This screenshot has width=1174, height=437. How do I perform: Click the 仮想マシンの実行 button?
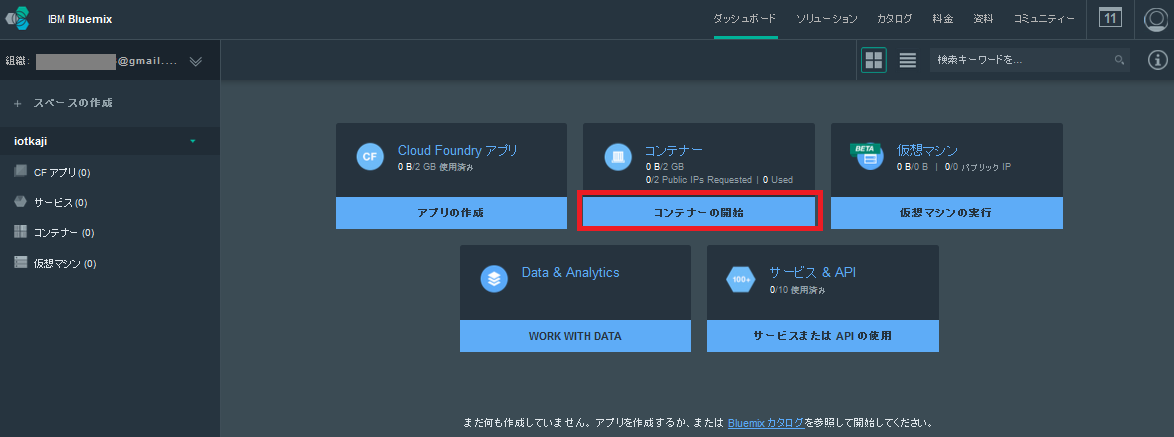click(946, 213)
